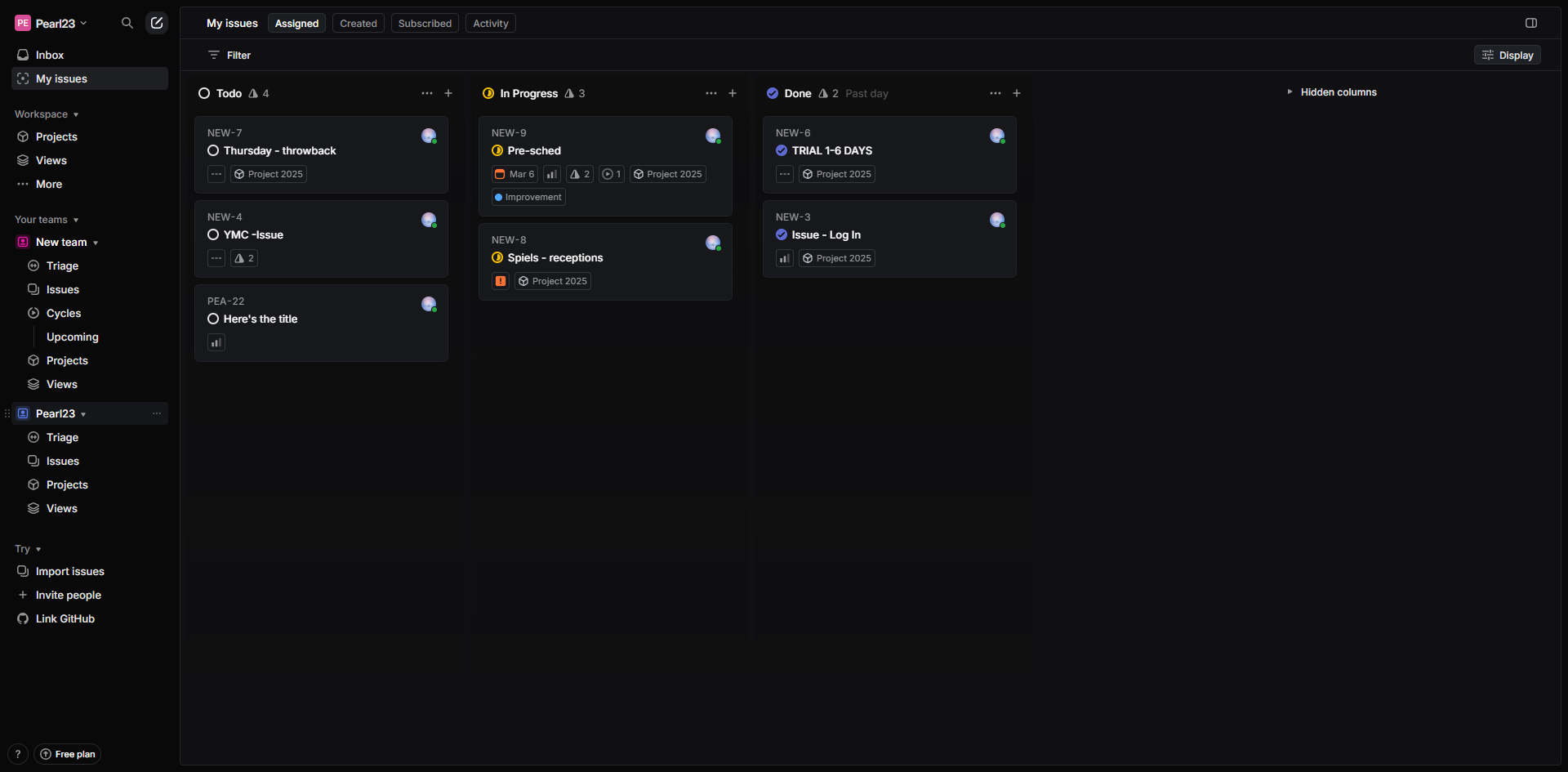The height and width of the screenshot is (772, 1568).
Task: Create a new issue with compose icon
Action: coord(157,23)
